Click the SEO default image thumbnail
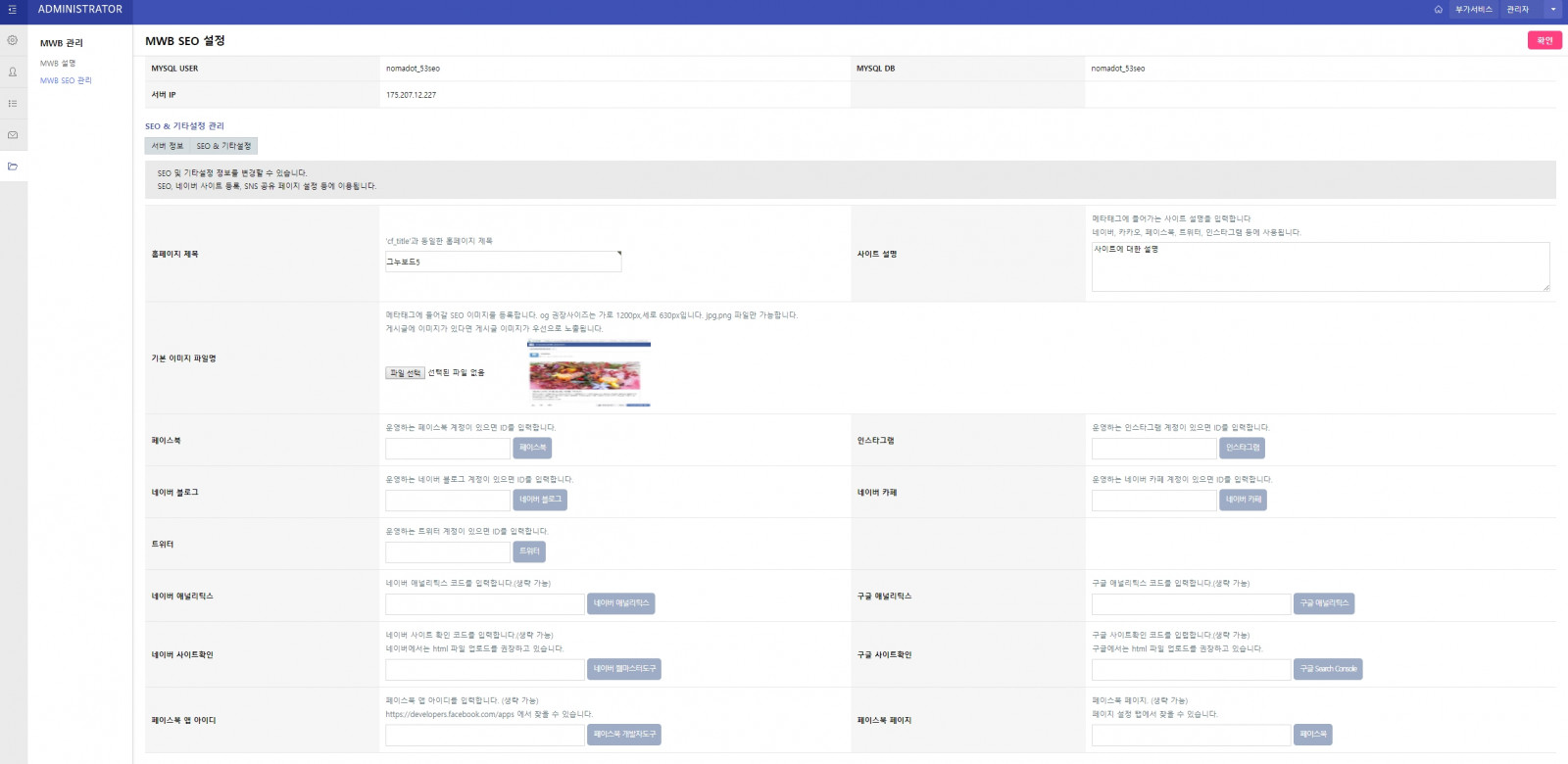The width and height of the screenshot is (1568, 764). coord(589,373)
